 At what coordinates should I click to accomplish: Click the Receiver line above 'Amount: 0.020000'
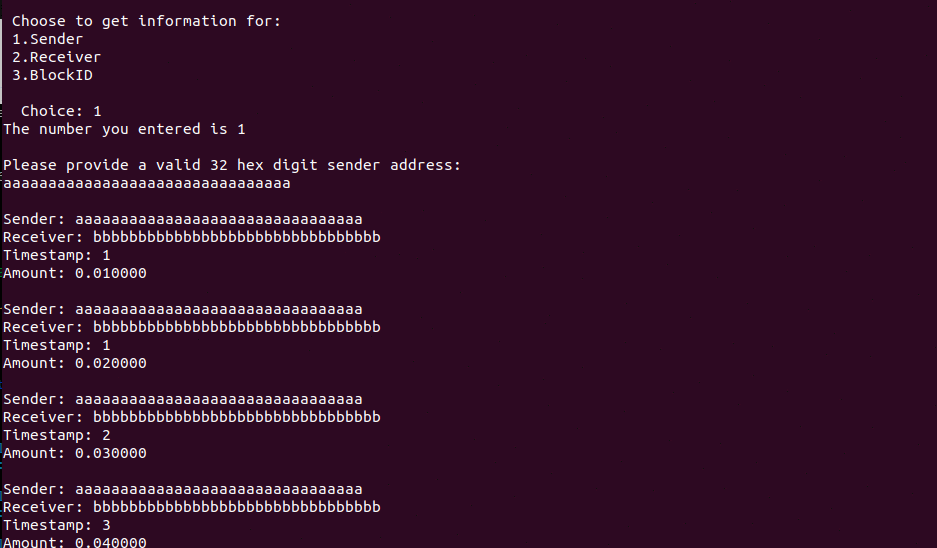pyautogui.click(x=191, y=327)
